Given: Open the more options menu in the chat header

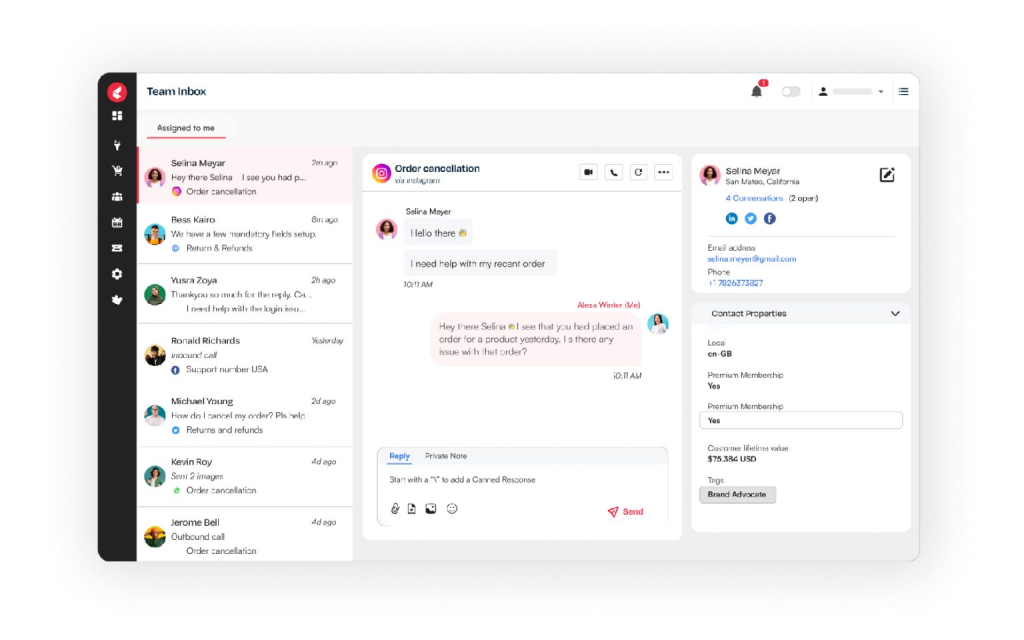Looking at the screenshot, I should 663,172.
